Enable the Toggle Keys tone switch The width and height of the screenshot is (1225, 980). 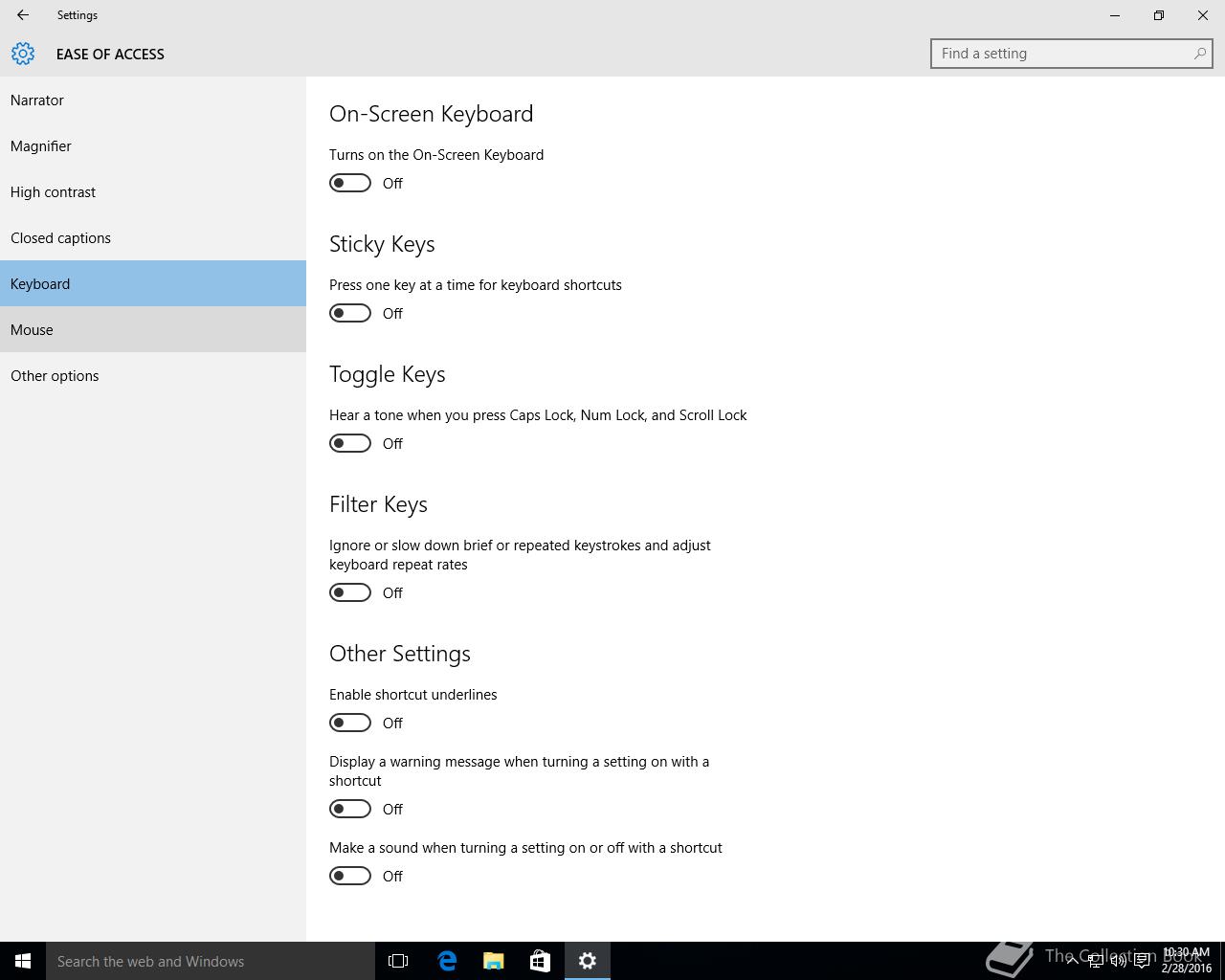350,443
